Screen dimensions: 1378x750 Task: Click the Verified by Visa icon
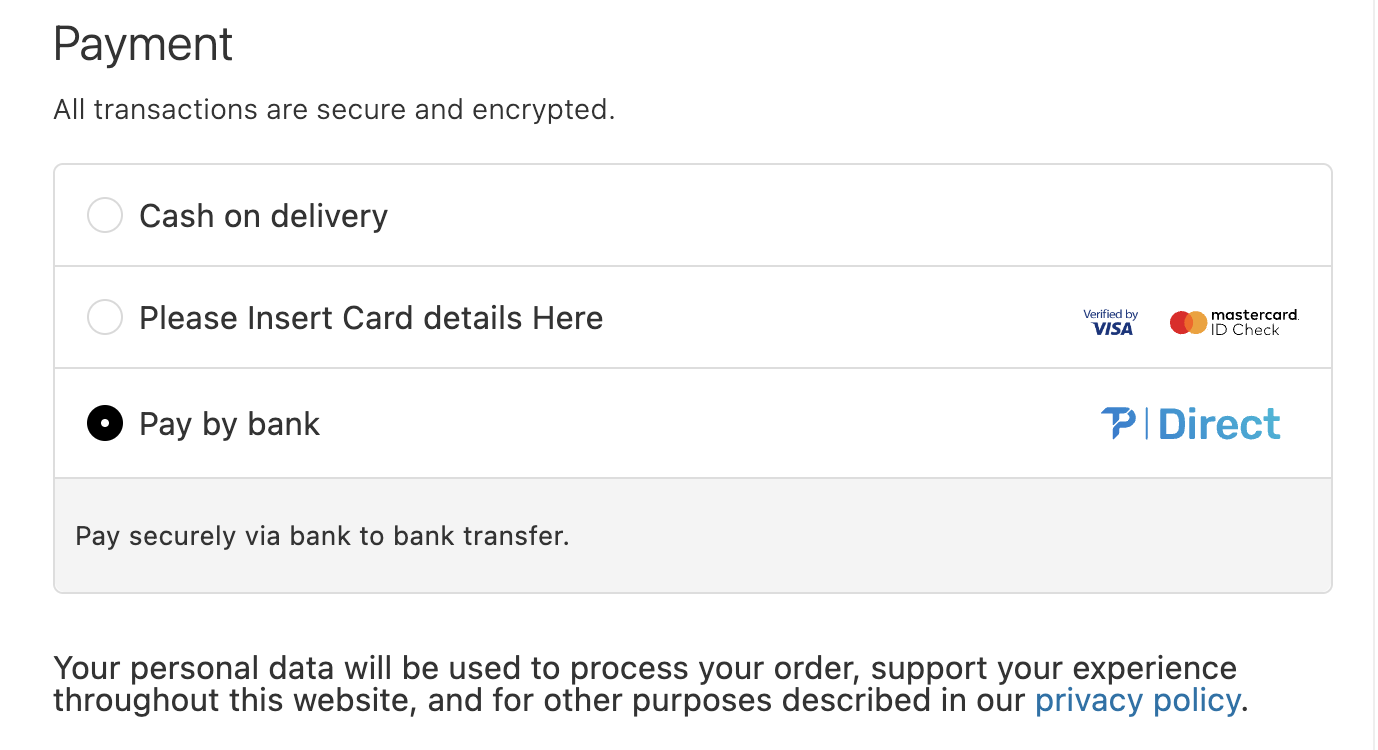click(x=1111, y=322)
